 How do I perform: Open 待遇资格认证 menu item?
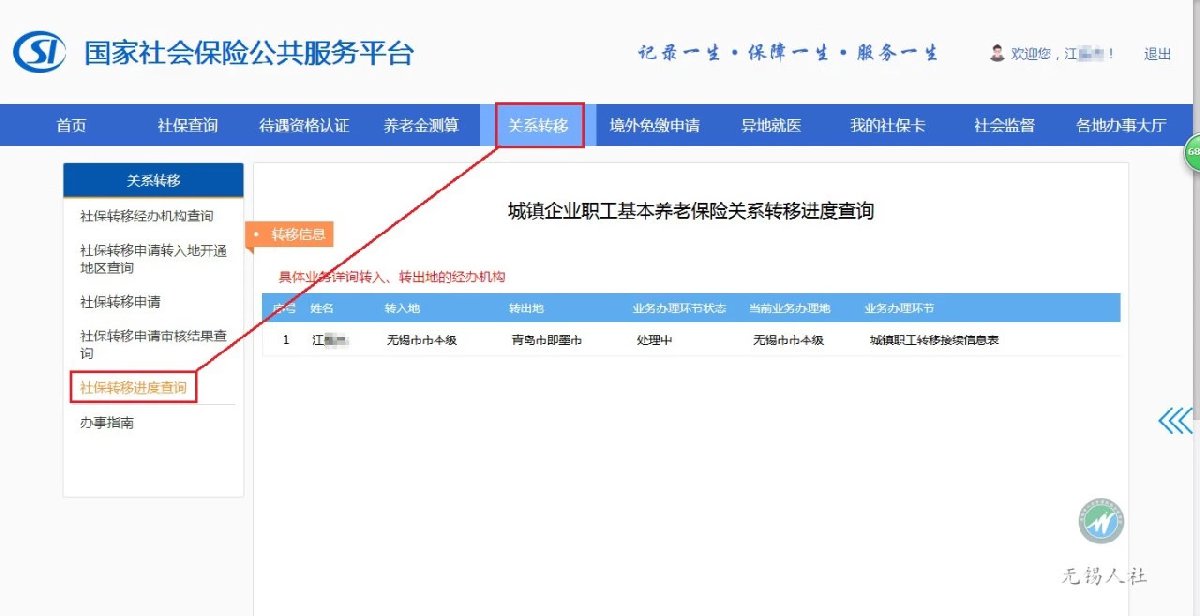pos(304,126)
